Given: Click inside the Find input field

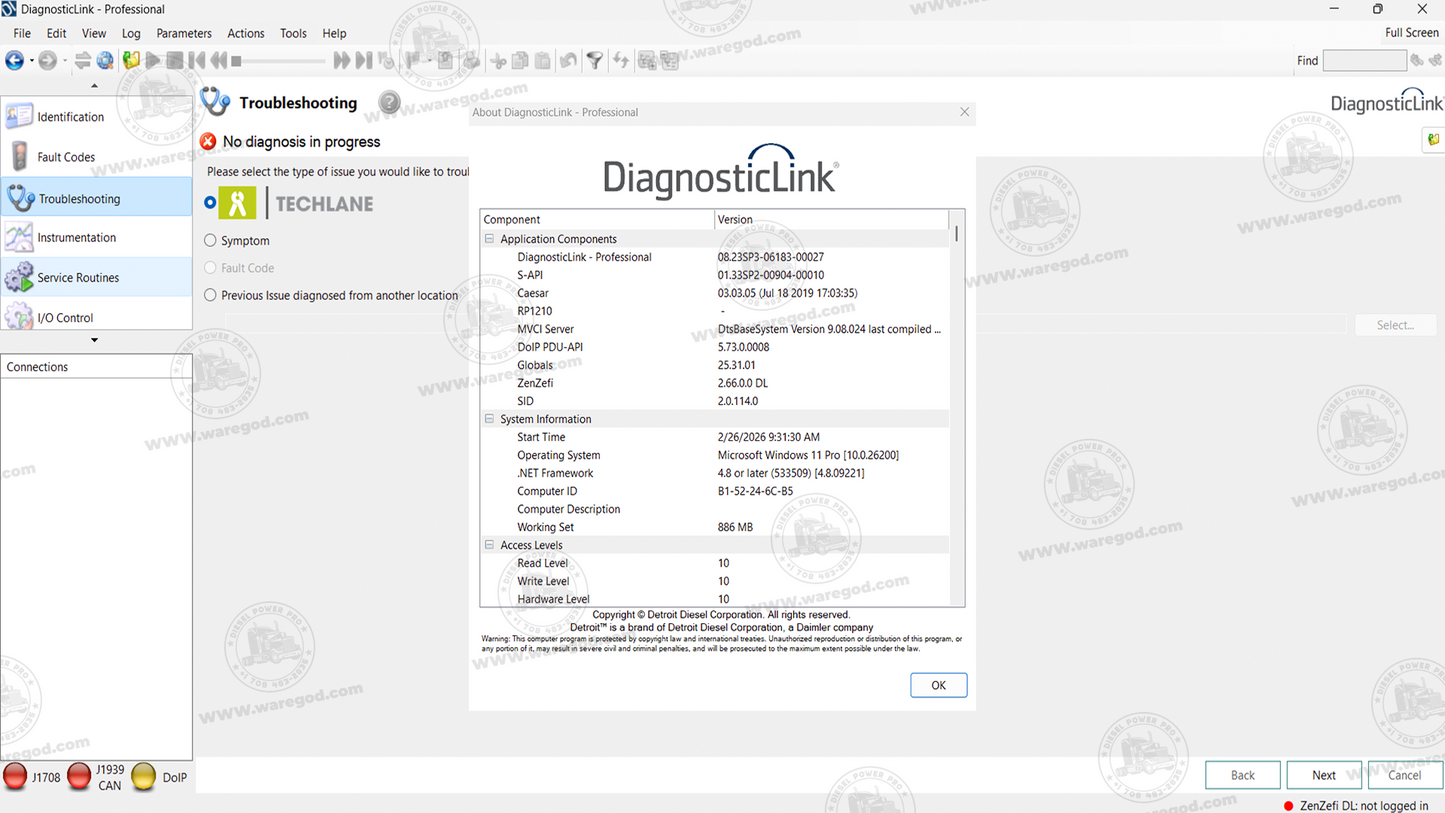Looking at the screenshot, I should 1364,60.
